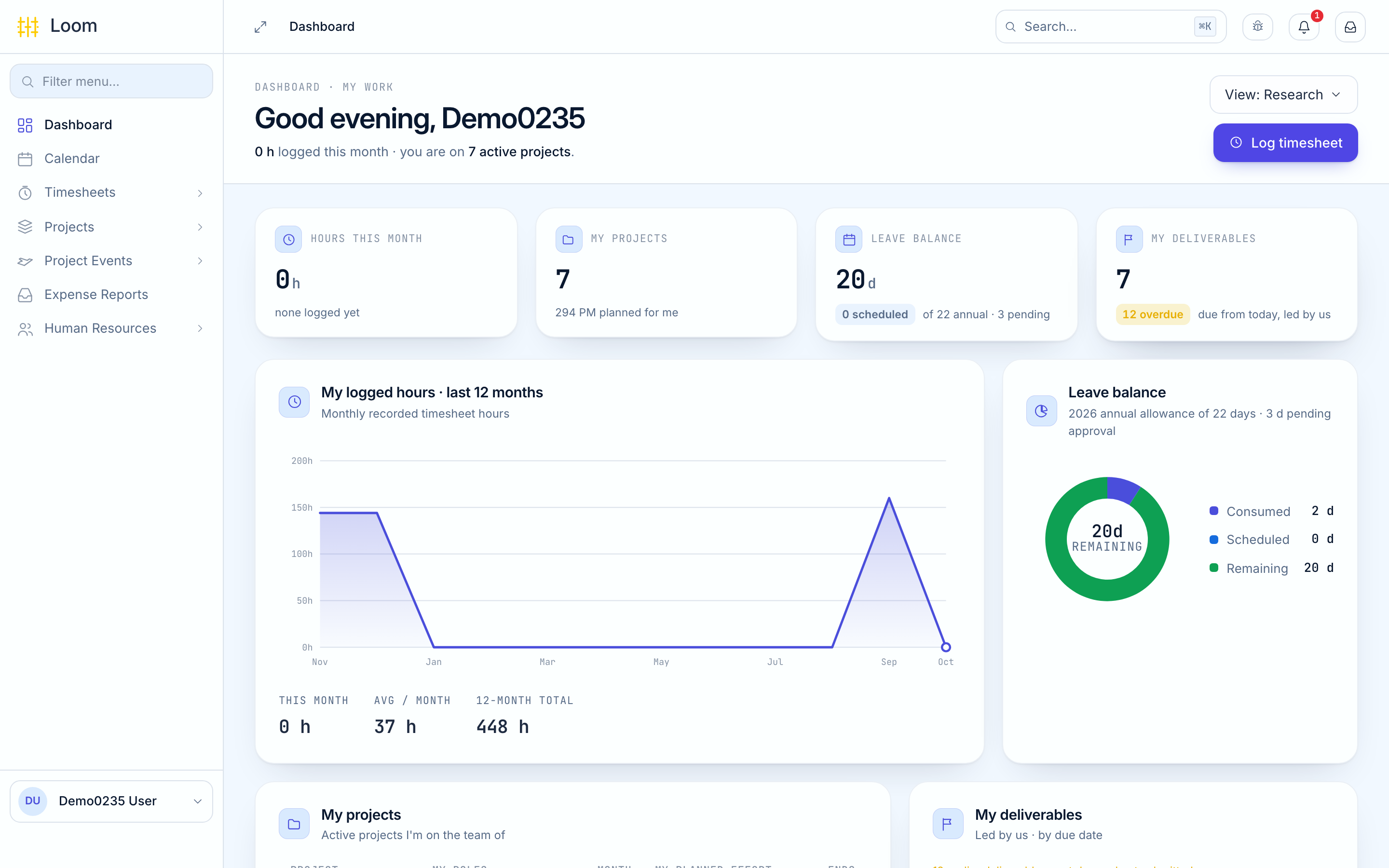Open the inbox tray icon

(x=1350, y=27)
